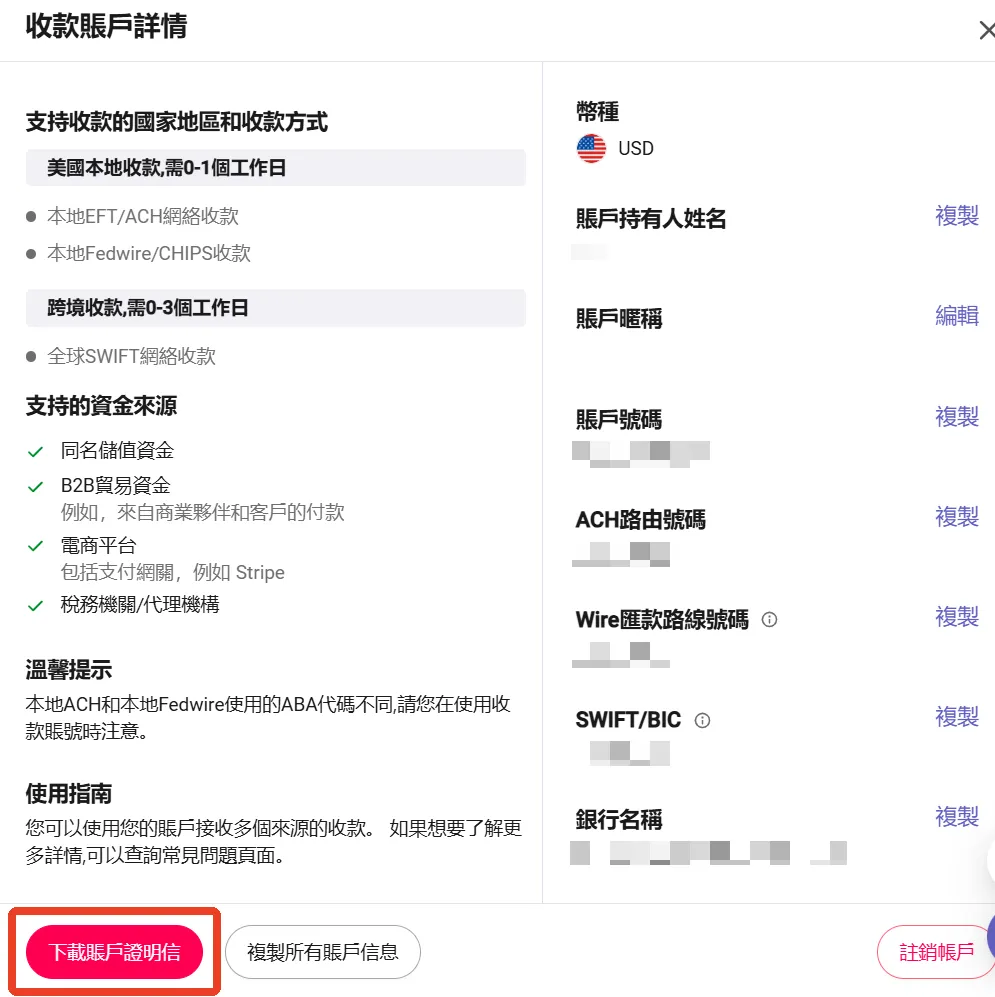Edit the 賬戶暱稱 field
Screen dimensions: 995x997
click(x=956, y=315)
